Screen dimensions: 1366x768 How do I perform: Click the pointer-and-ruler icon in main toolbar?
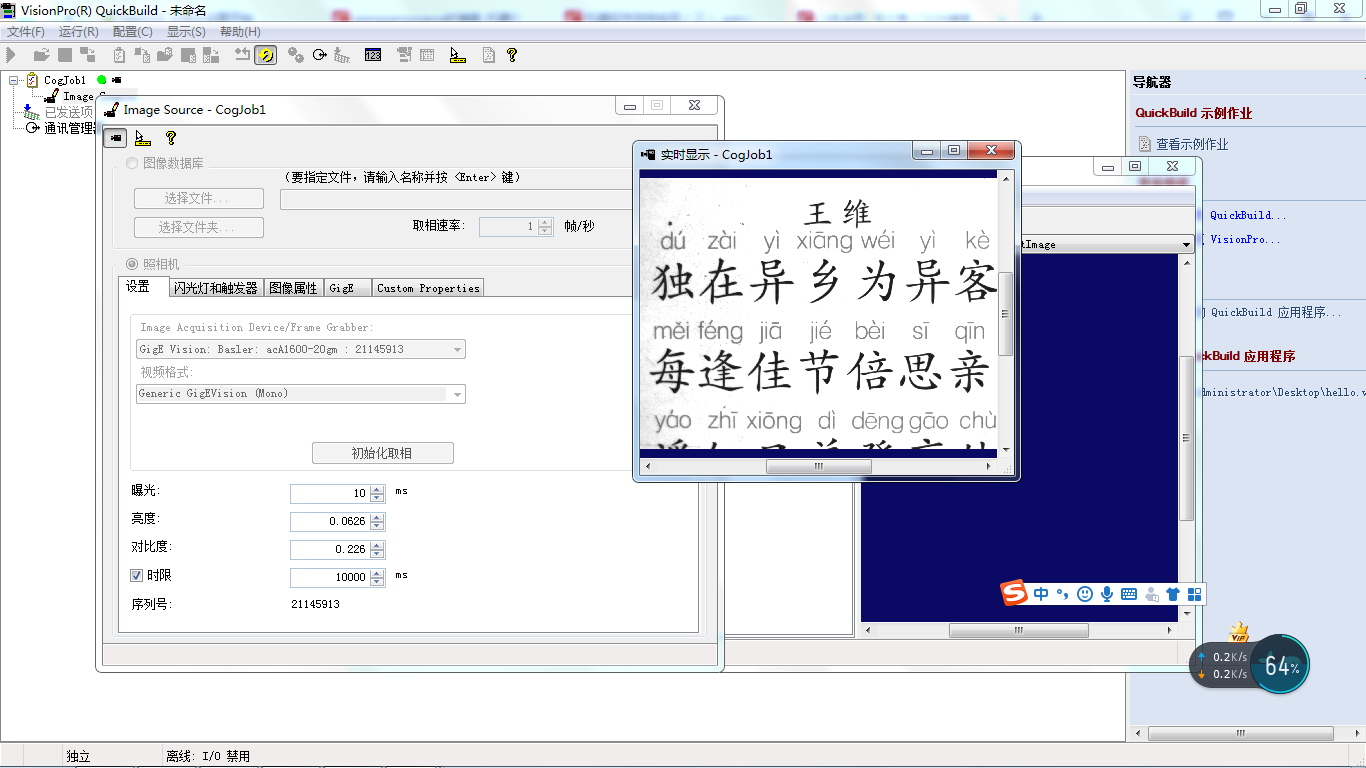point(458,56)
